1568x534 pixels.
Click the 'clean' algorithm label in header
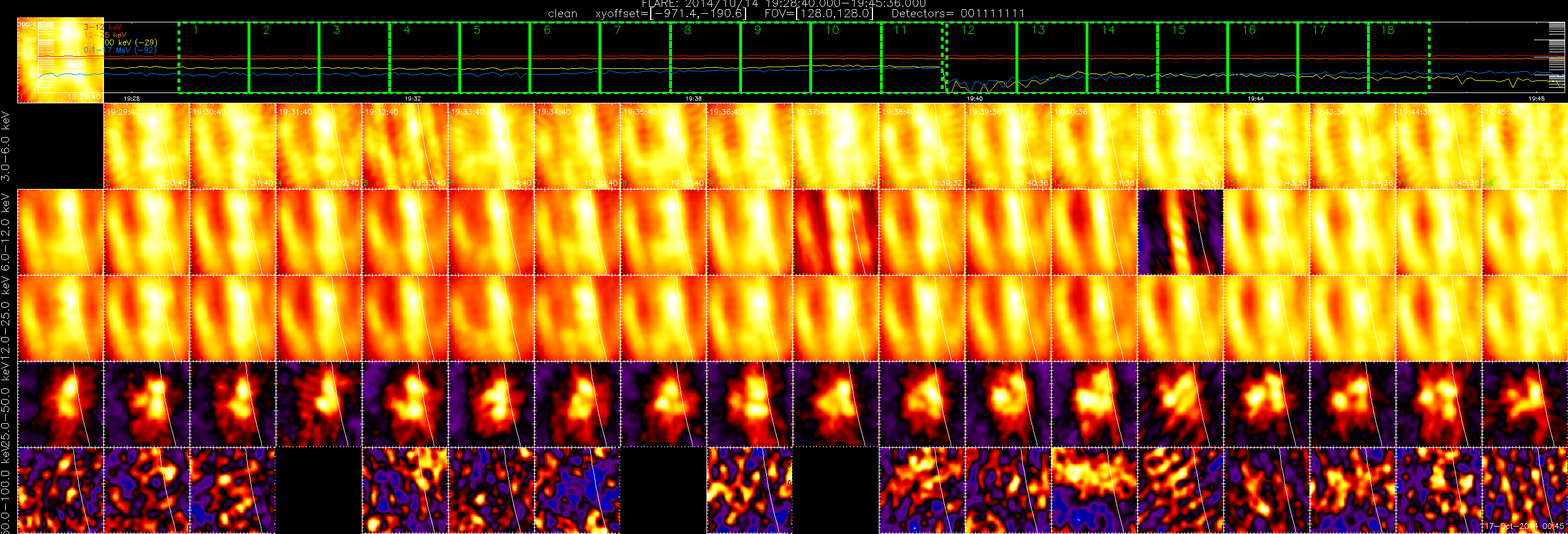pos(562,13)
